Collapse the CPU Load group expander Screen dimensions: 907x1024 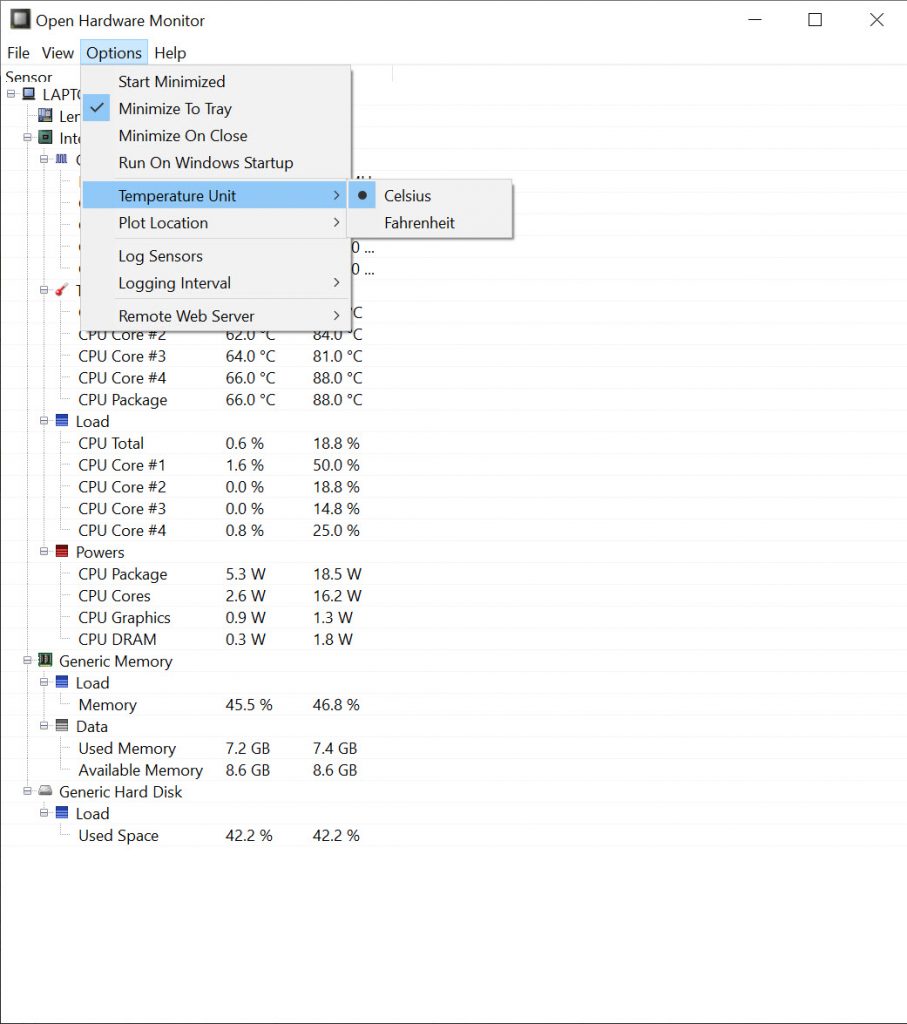(x=44, y=421)
